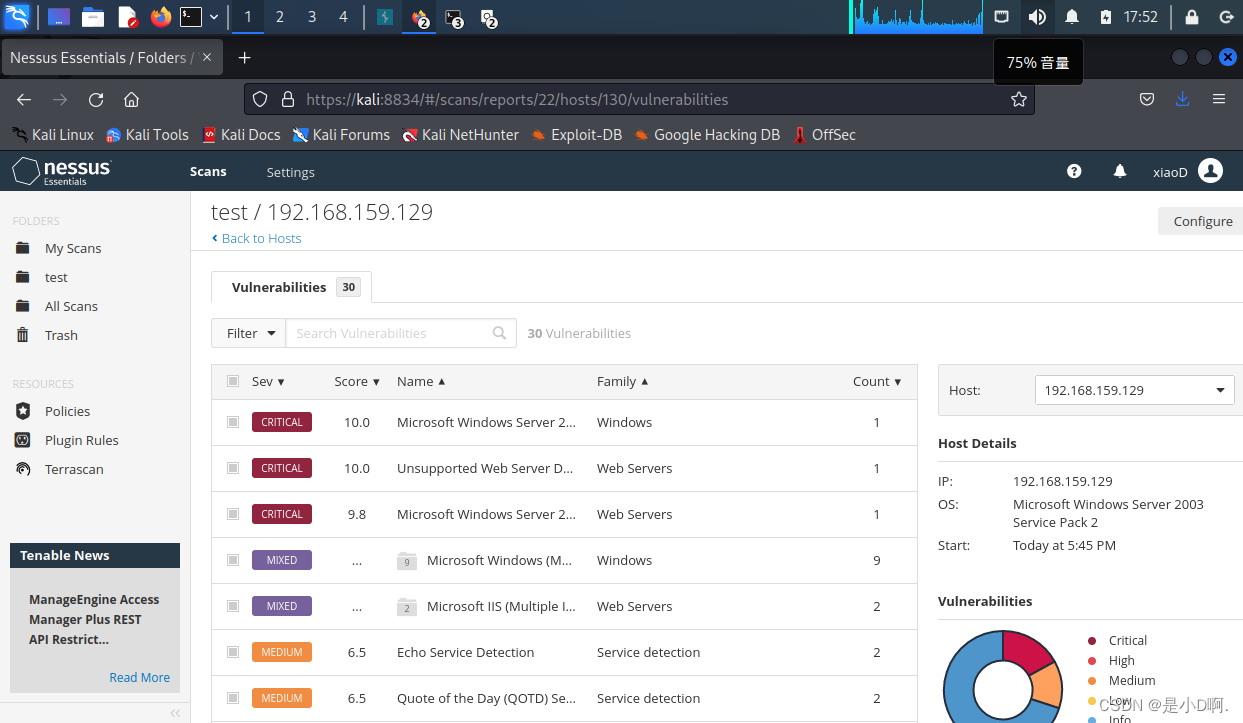Check the Microsoft Windows (M... mixed row checkbox
1243x723 pixels.
point(233,560)
